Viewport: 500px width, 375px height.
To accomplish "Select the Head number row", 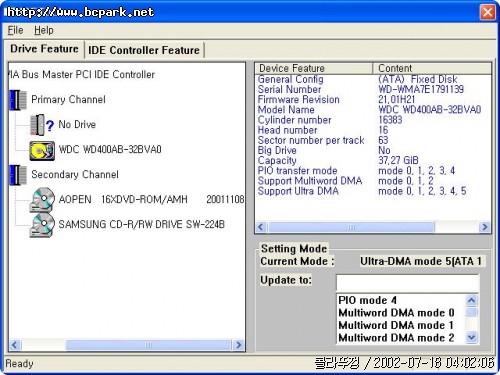I will click(373, 130).
